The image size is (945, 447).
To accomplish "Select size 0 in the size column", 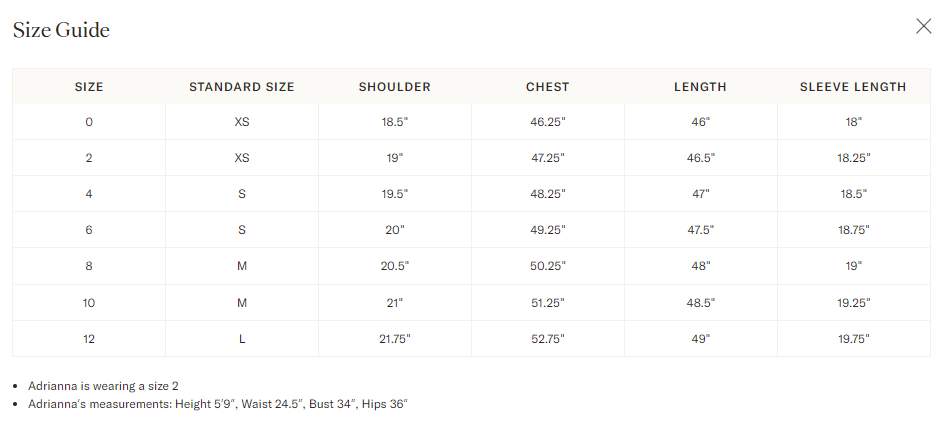I will pyautogui.click(x=89, y=122).
